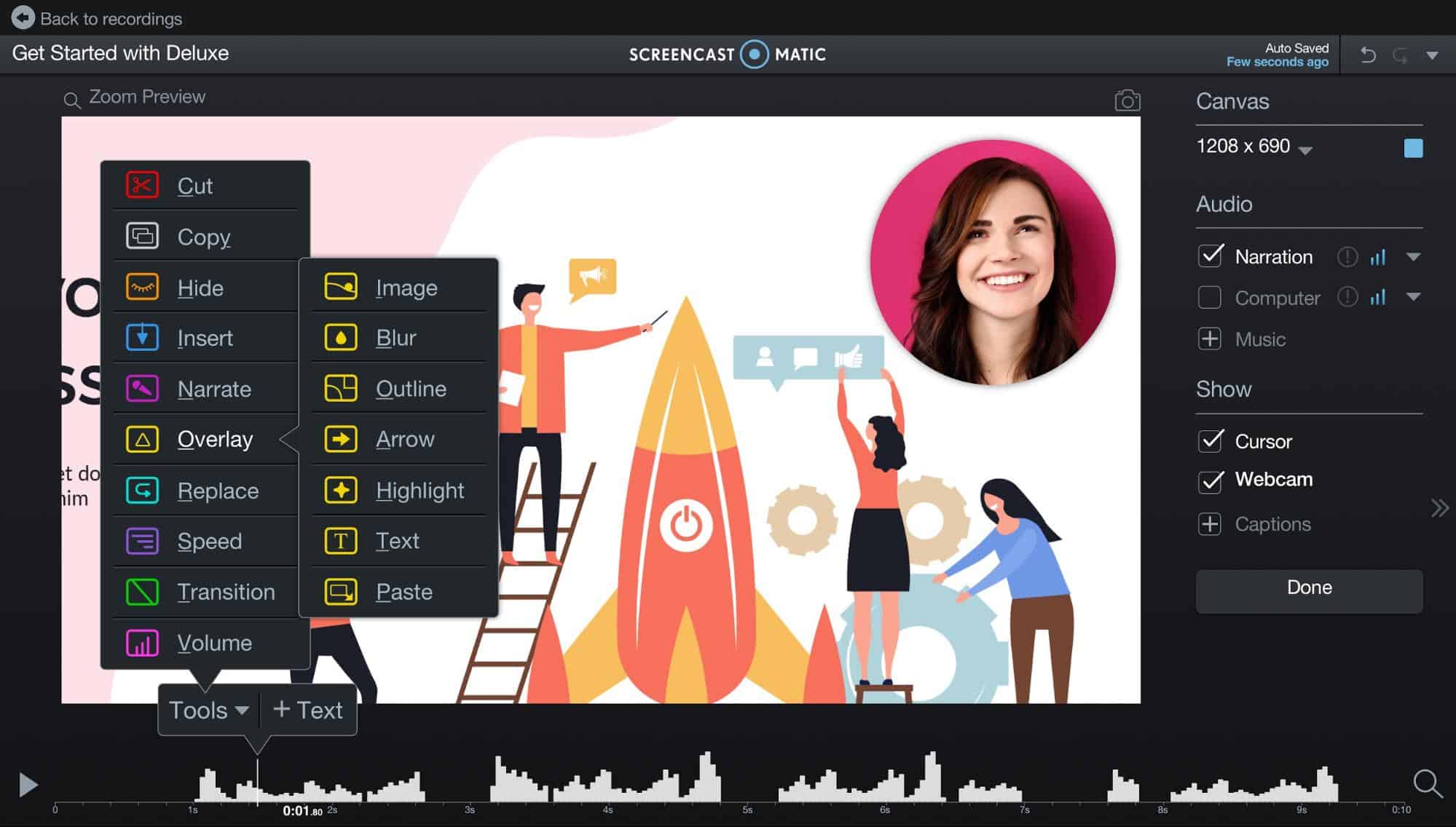Toggle Webcam visibility off
This screenshot has height=827, width=1456.
click(1211, 480)
